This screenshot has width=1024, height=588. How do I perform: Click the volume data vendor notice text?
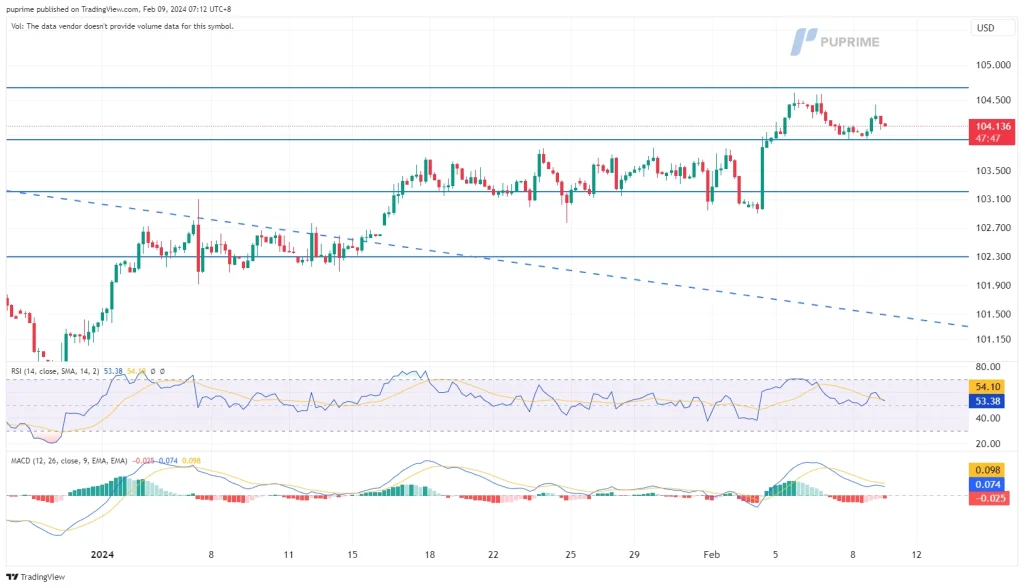pos(120,26)
